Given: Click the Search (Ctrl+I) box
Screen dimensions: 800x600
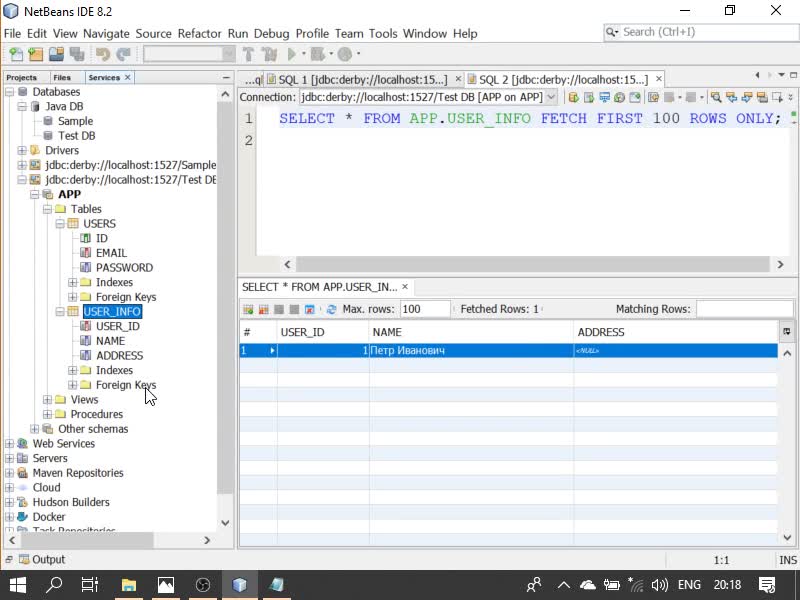Looking at the screenshot, I should (701, 32).
